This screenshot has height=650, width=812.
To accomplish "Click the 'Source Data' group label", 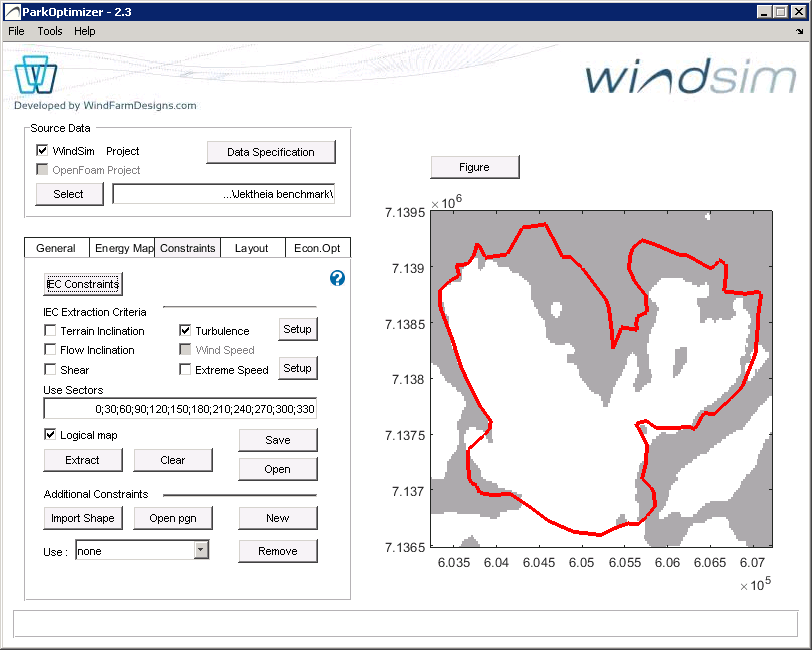I will coord(61,128).
